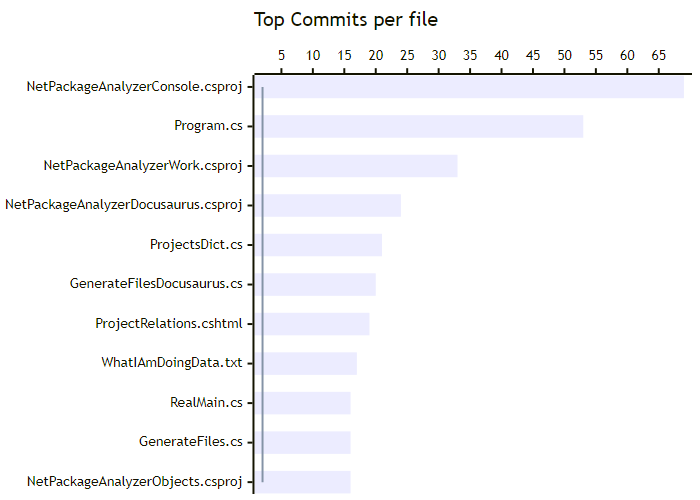The height and width of the screenshot is (500, 700).
Task: Click the NetPackageAnalyzerWork.csproj bar
Action: (x=355, y=166)
